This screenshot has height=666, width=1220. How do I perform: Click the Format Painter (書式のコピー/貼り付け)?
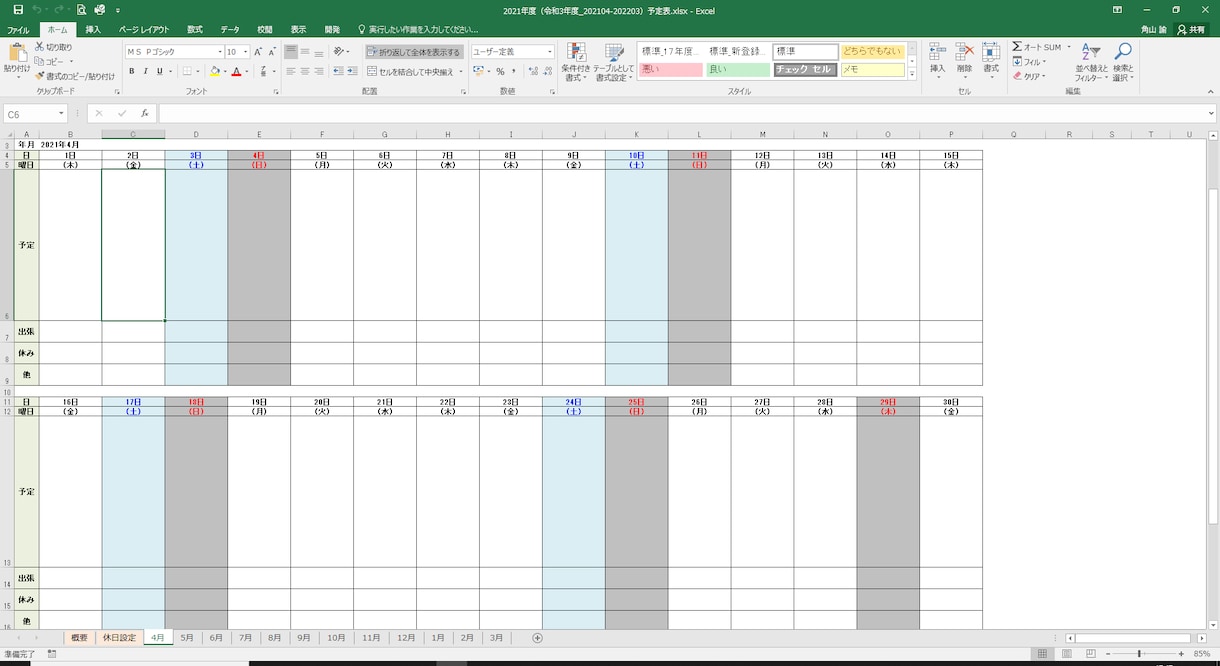(x=74, y=76)
